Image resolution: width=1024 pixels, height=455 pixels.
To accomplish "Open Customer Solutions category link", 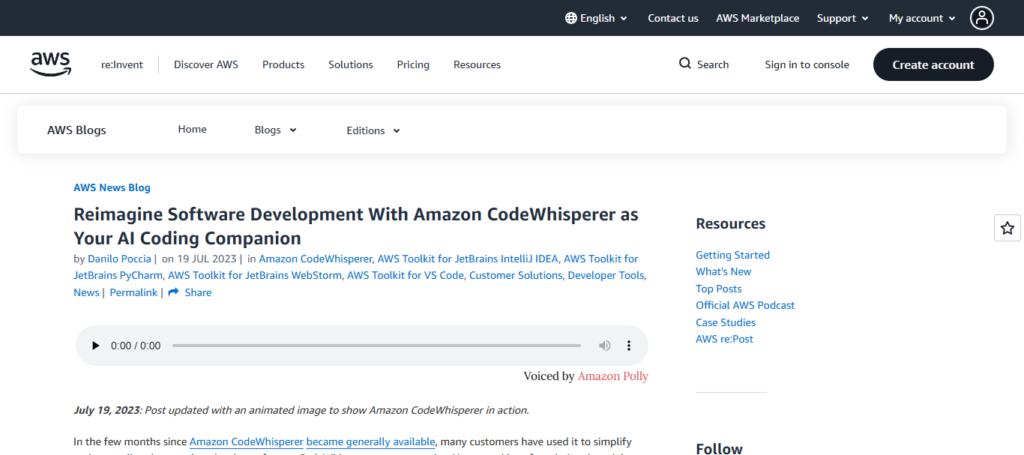I will tap(516, 275).
